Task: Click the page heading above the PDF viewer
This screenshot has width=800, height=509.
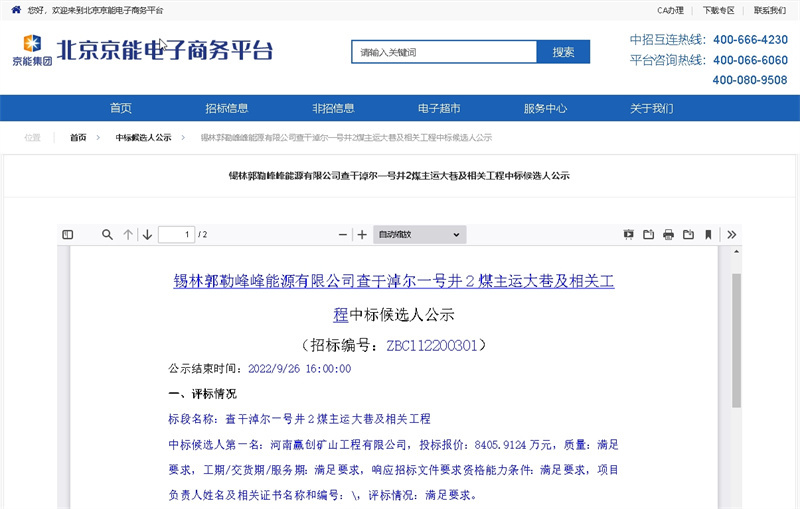Action: (399, 176)
